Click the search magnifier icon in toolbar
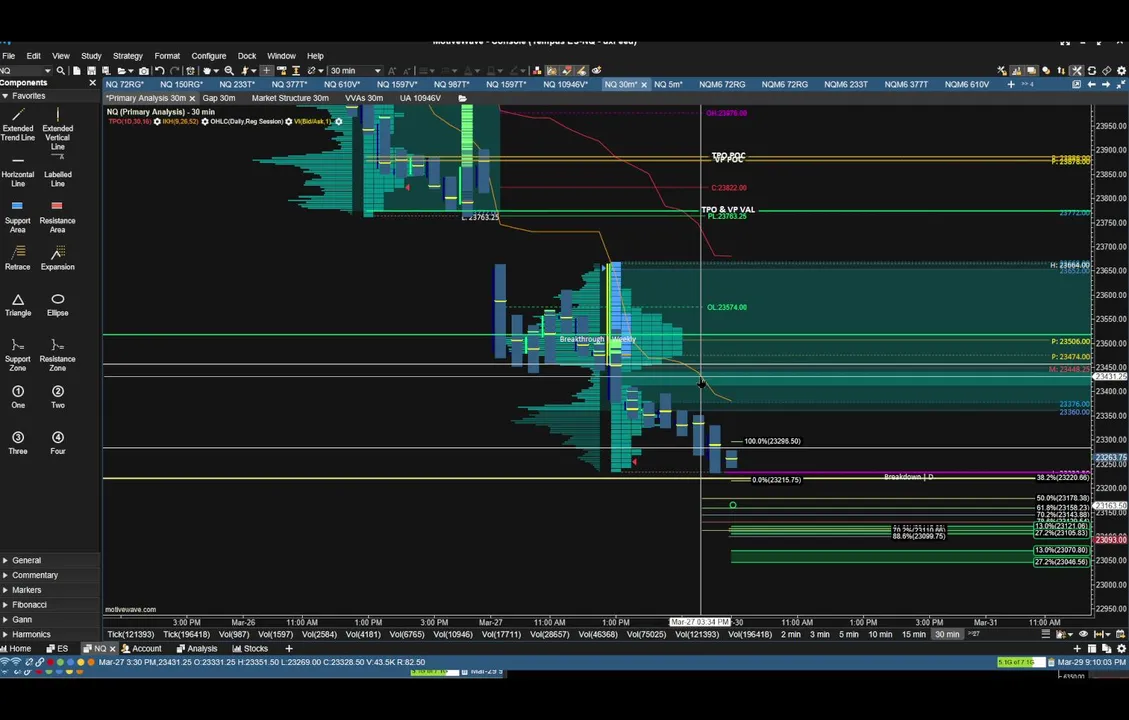Screen dimensions: 1129x720 pos(61,71)
